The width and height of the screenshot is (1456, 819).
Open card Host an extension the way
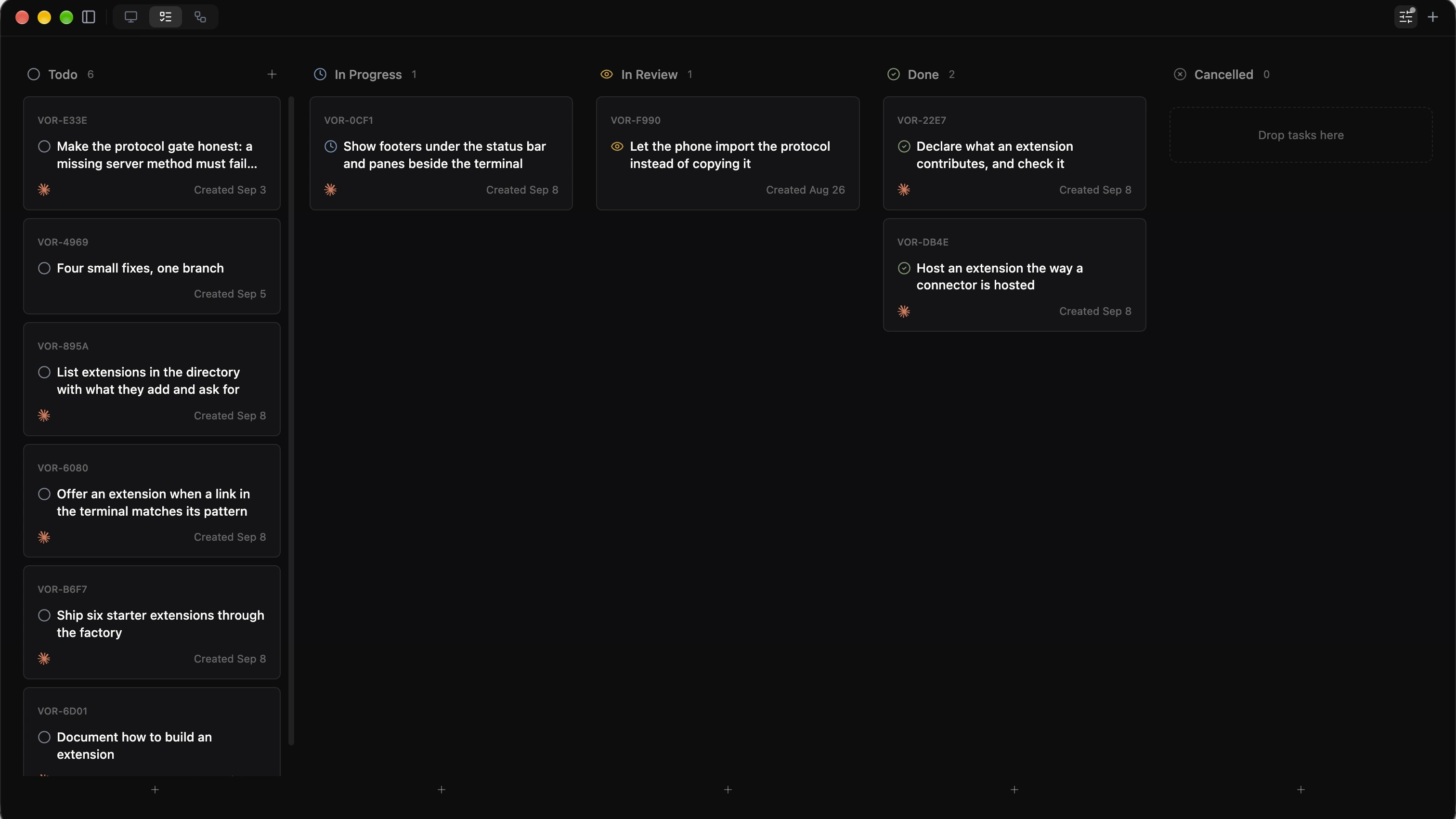click(x=1014, y=275)
